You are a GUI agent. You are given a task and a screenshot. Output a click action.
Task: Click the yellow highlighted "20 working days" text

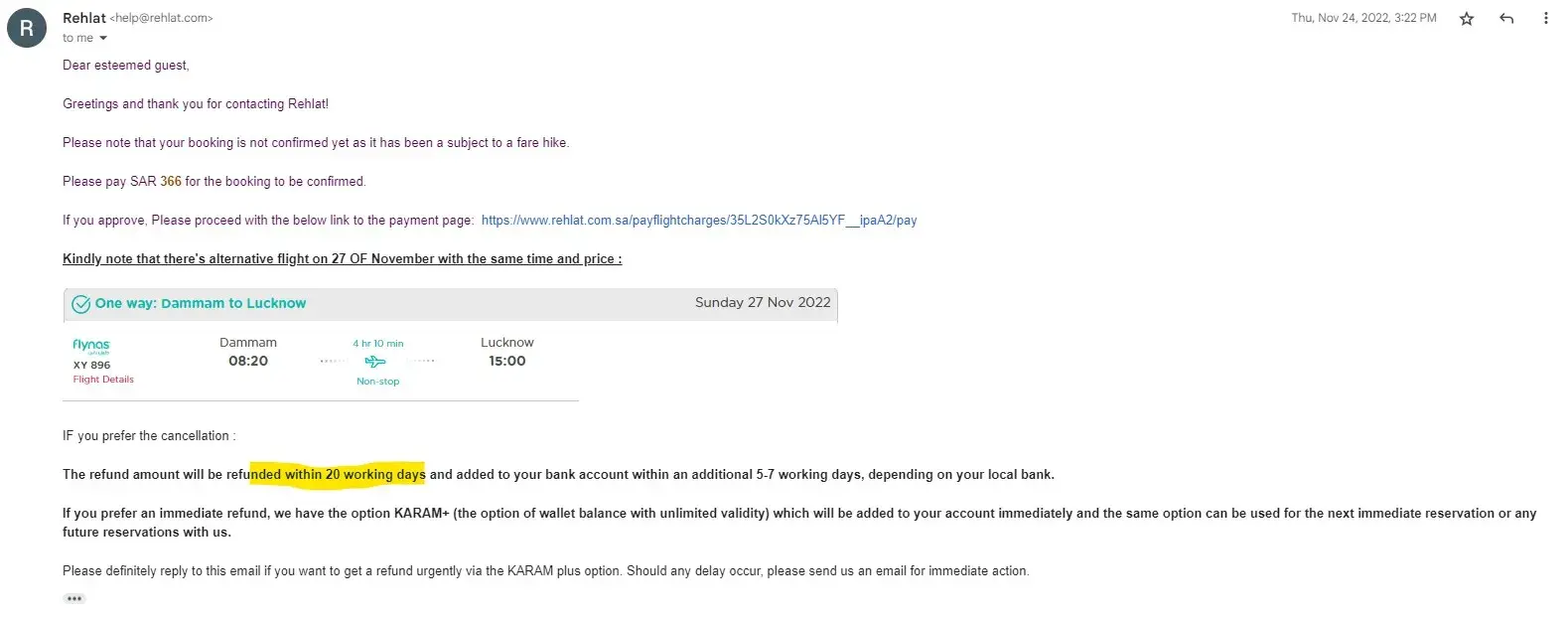coord(338,475)
